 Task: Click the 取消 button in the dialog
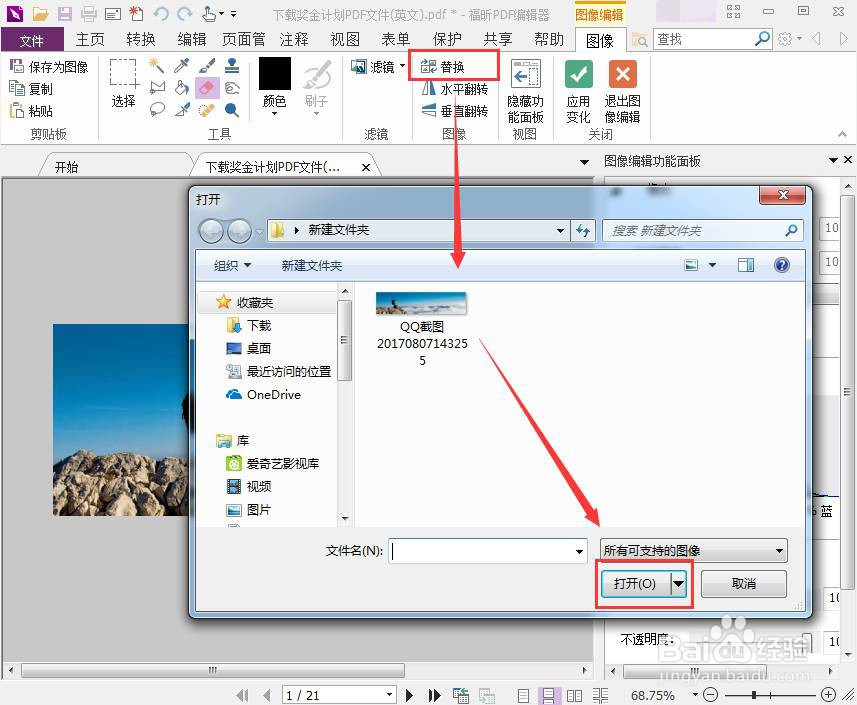tap(744, 583)
